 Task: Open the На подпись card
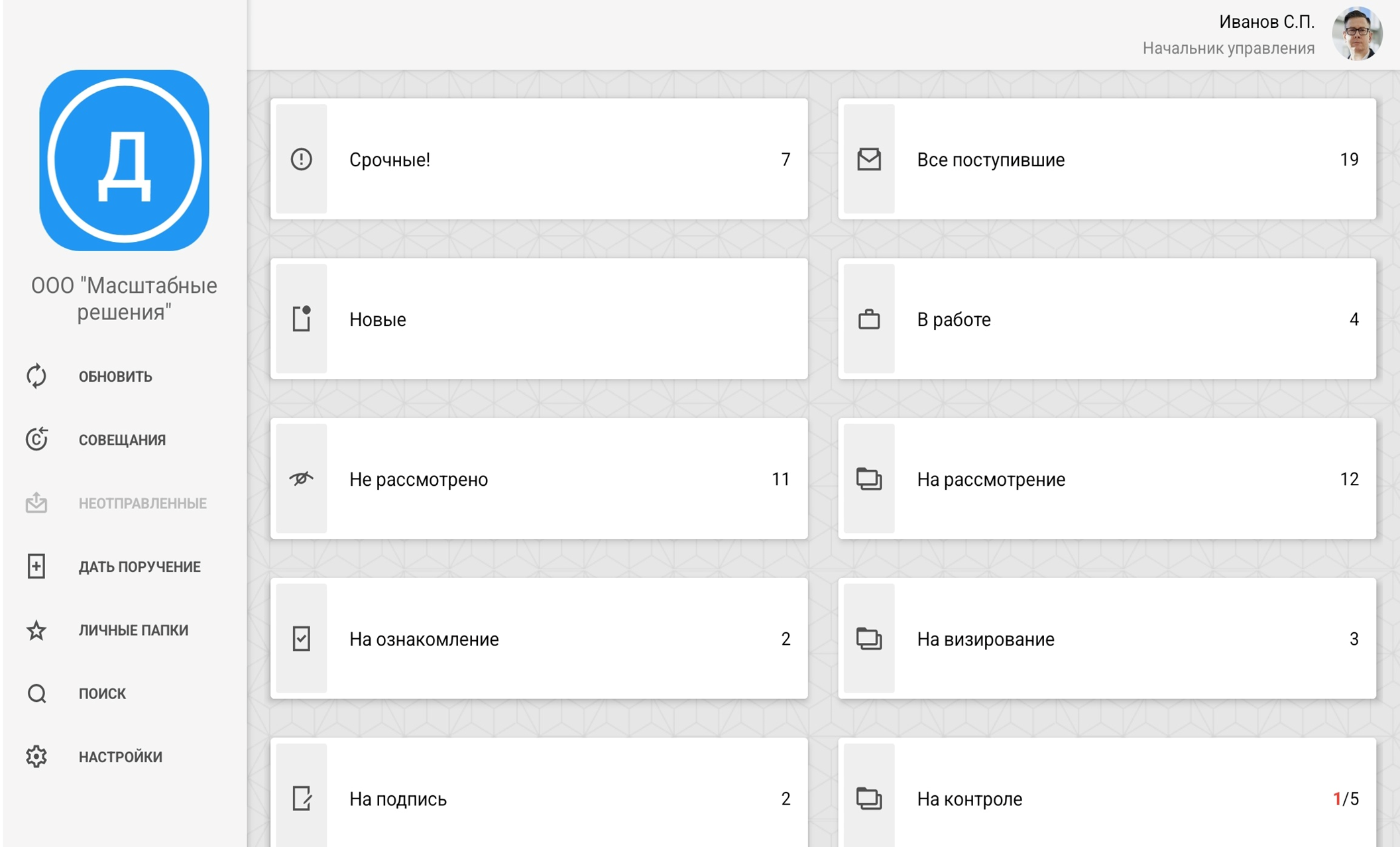point(539,793)
